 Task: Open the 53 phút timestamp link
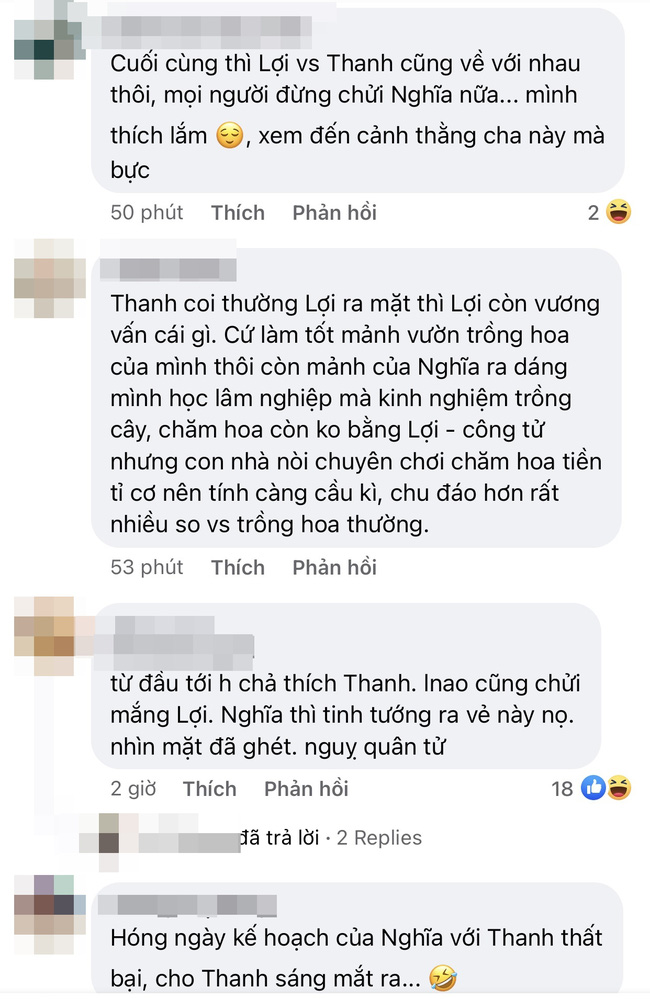(x=147, y=567)
